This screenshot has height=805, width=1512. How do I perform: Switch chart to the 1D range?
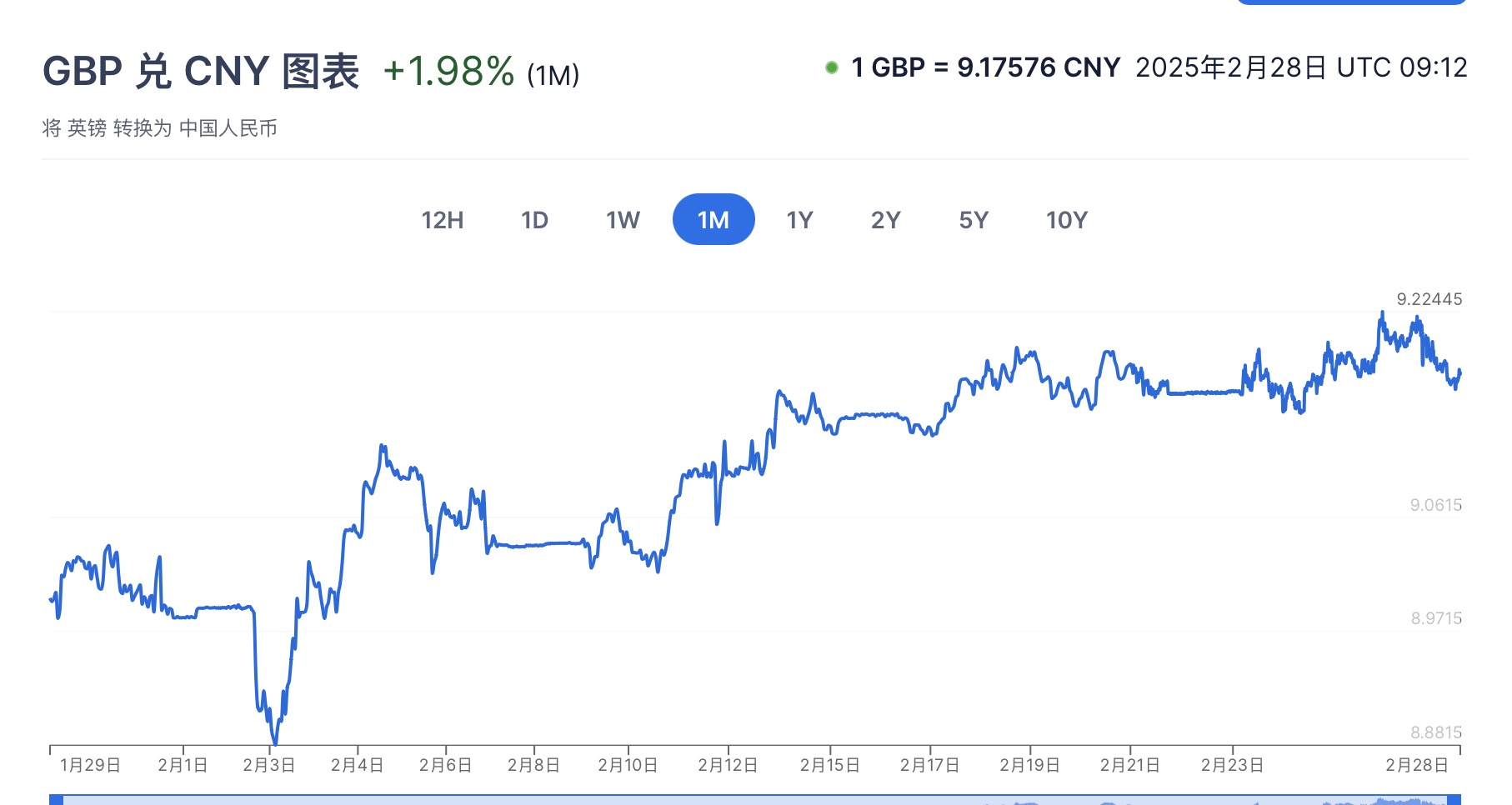pos(534,220)
